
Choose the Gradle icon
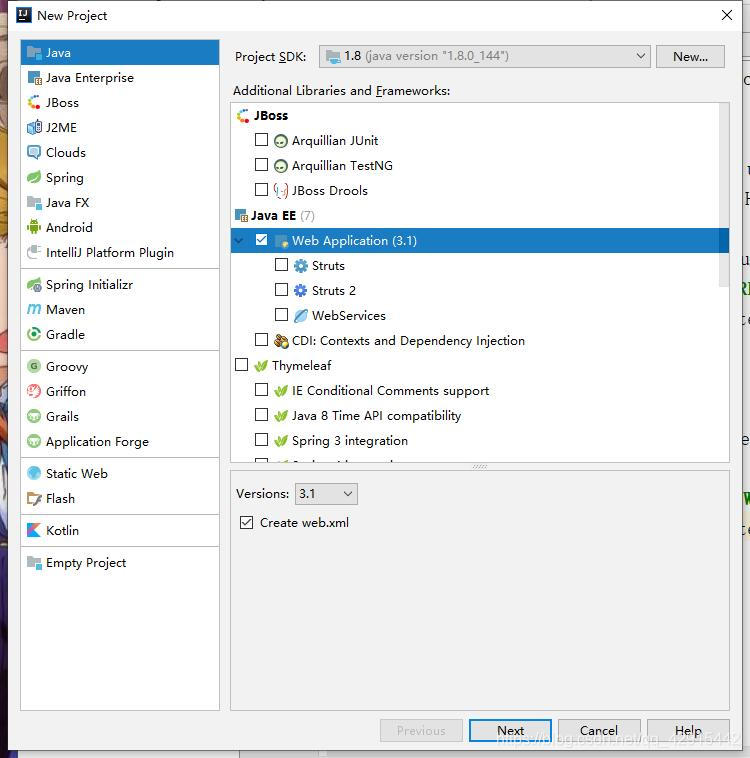point(34,335)
